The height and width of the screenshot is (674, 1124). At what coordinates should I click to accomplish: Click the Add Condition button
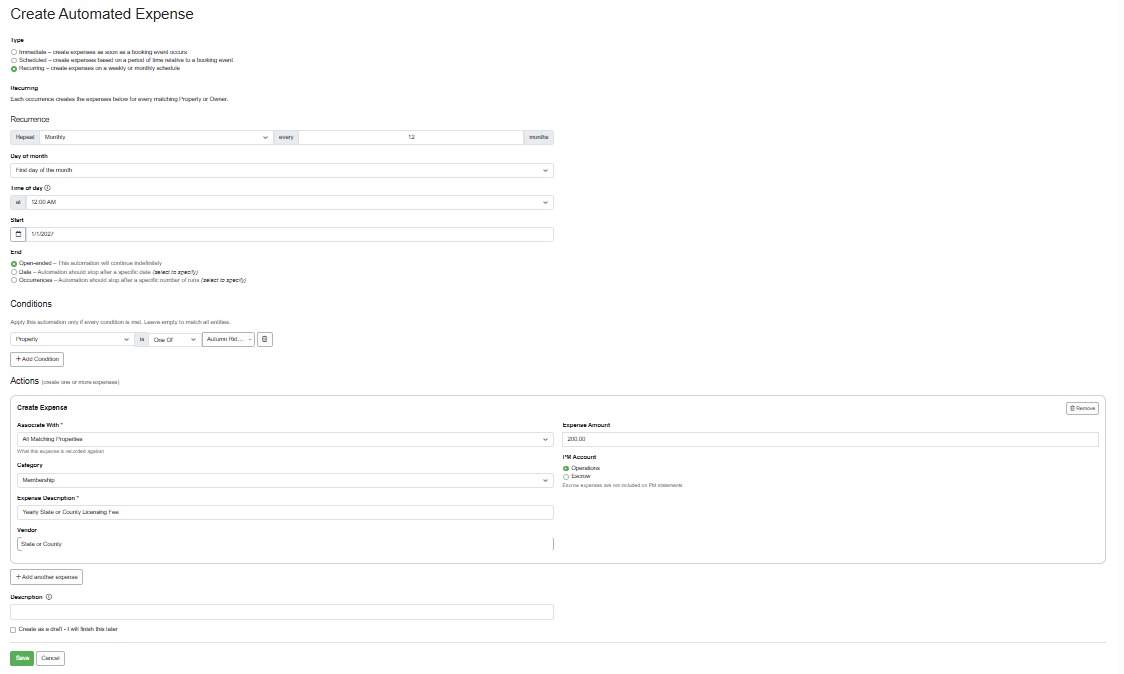tap(37, 359)
